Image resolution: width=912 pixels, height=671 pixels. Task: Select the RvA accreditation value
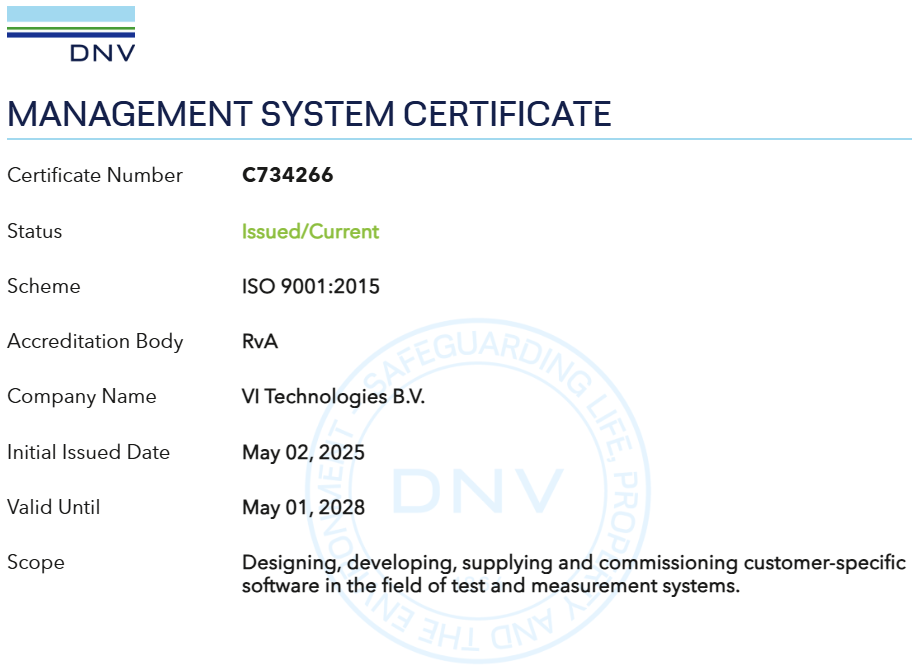click(260, 341)
